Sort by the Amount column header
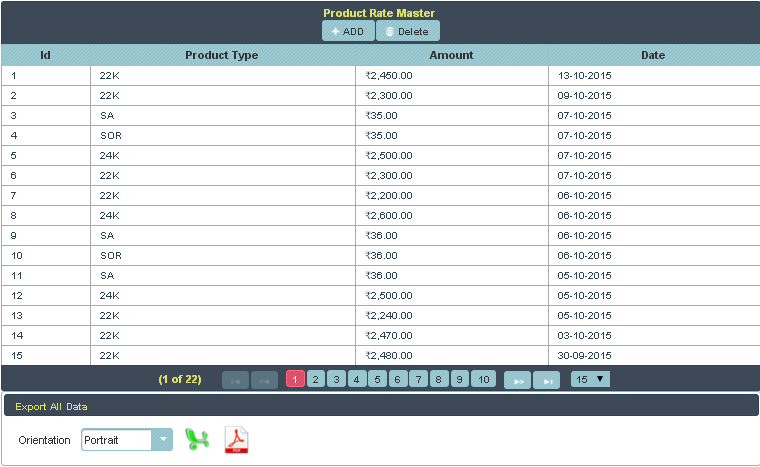 click(x=451, y=55)
